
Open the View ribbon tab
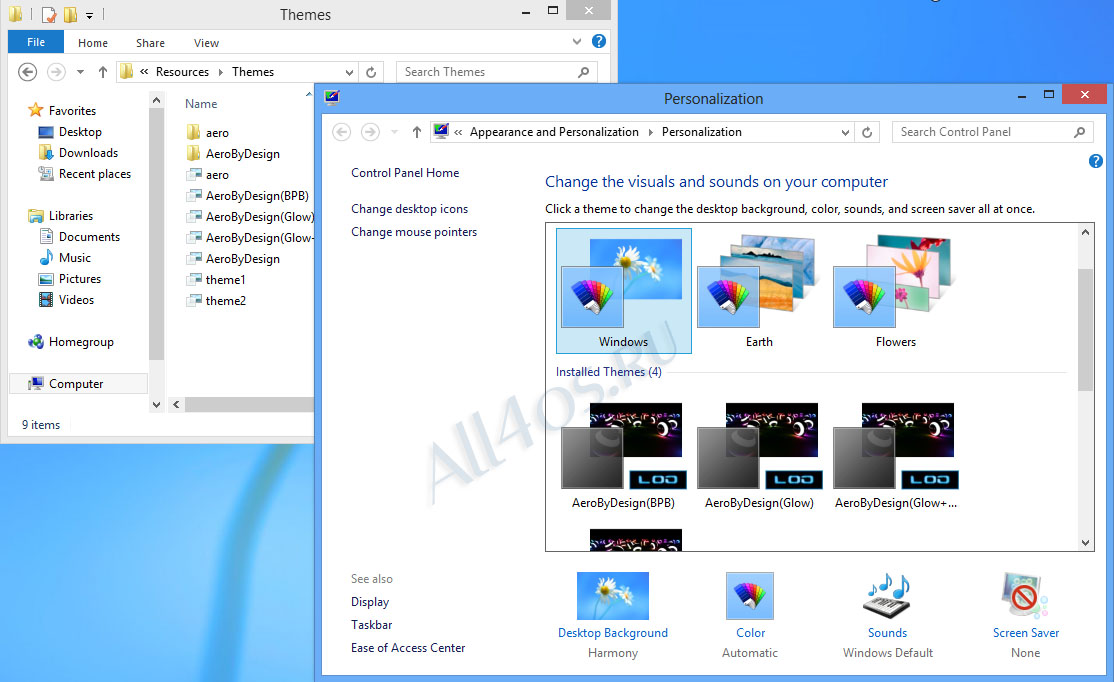coord(206,43)
